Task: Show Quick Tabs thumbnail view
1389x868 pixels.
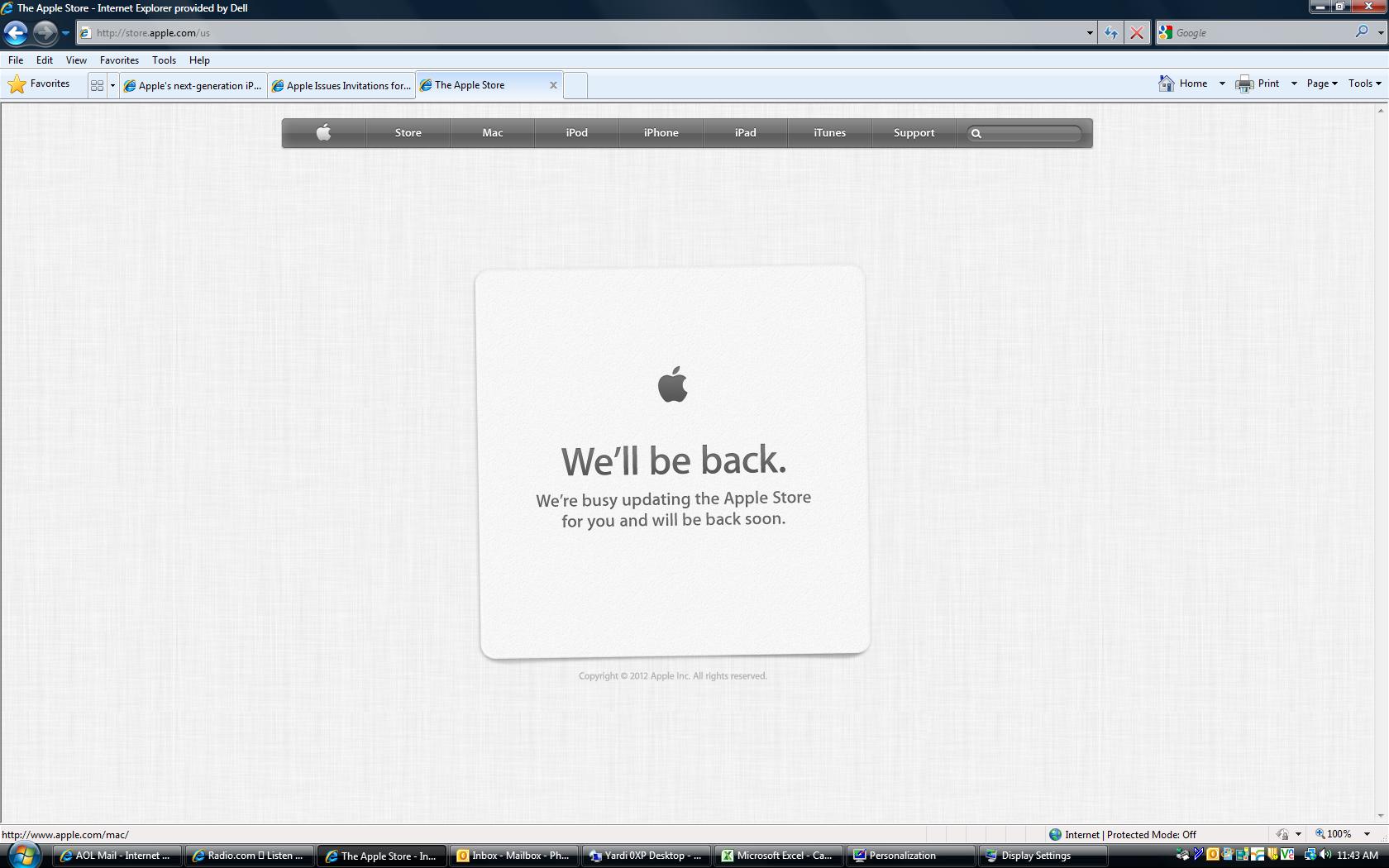Action: click(97, 85)
